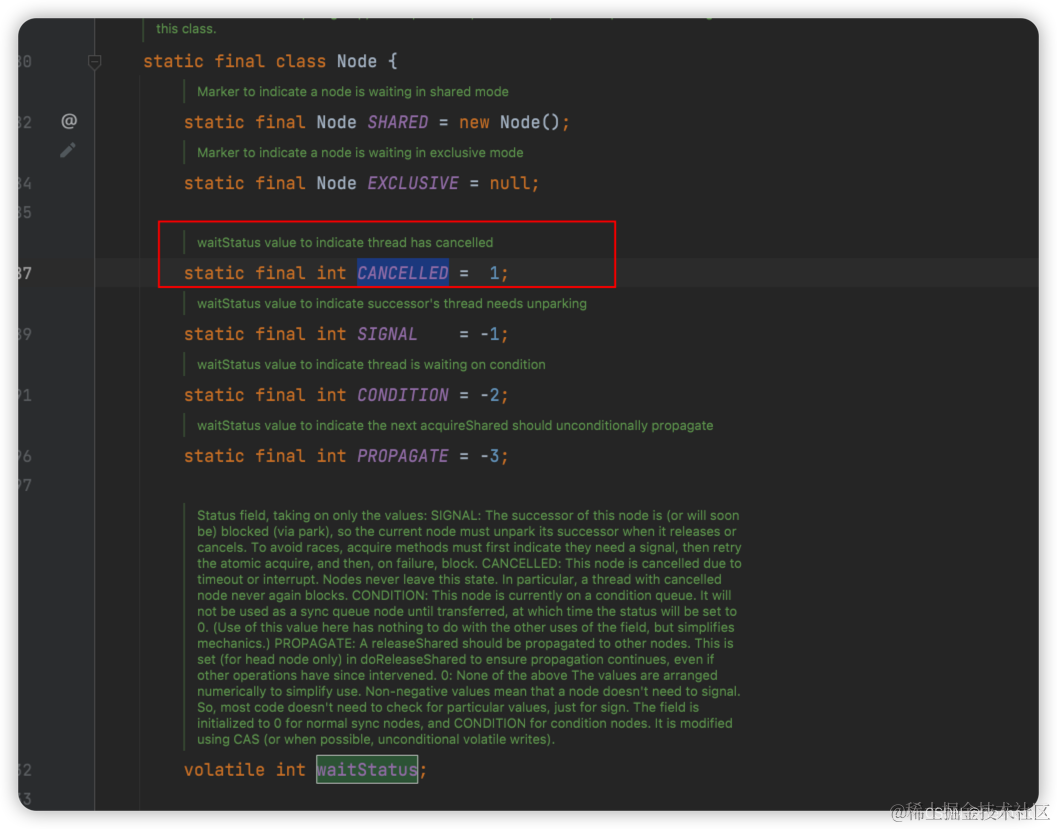Image resolution: width=1057 pixels, height=829 pixels.
Task: Click comment 'waitStatus value to indicate thread has cancelled'
Action: tap(344, 243)
